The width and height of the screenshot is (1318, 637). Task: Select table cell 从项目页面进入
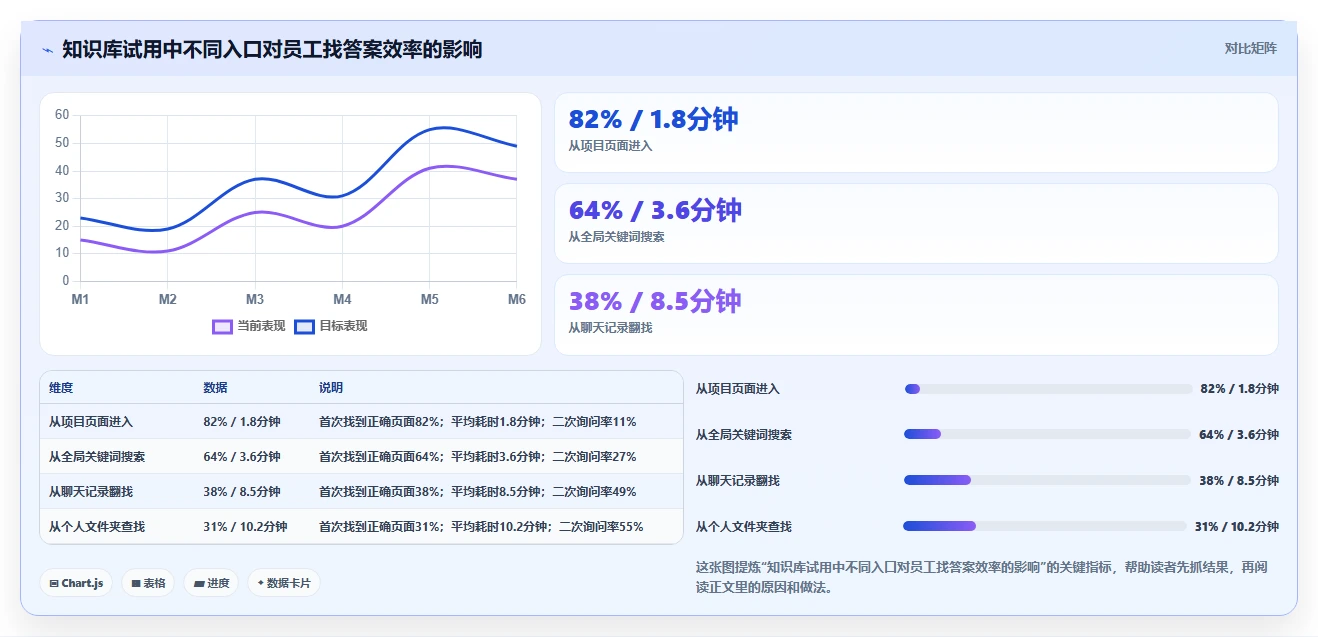(91, 422)
